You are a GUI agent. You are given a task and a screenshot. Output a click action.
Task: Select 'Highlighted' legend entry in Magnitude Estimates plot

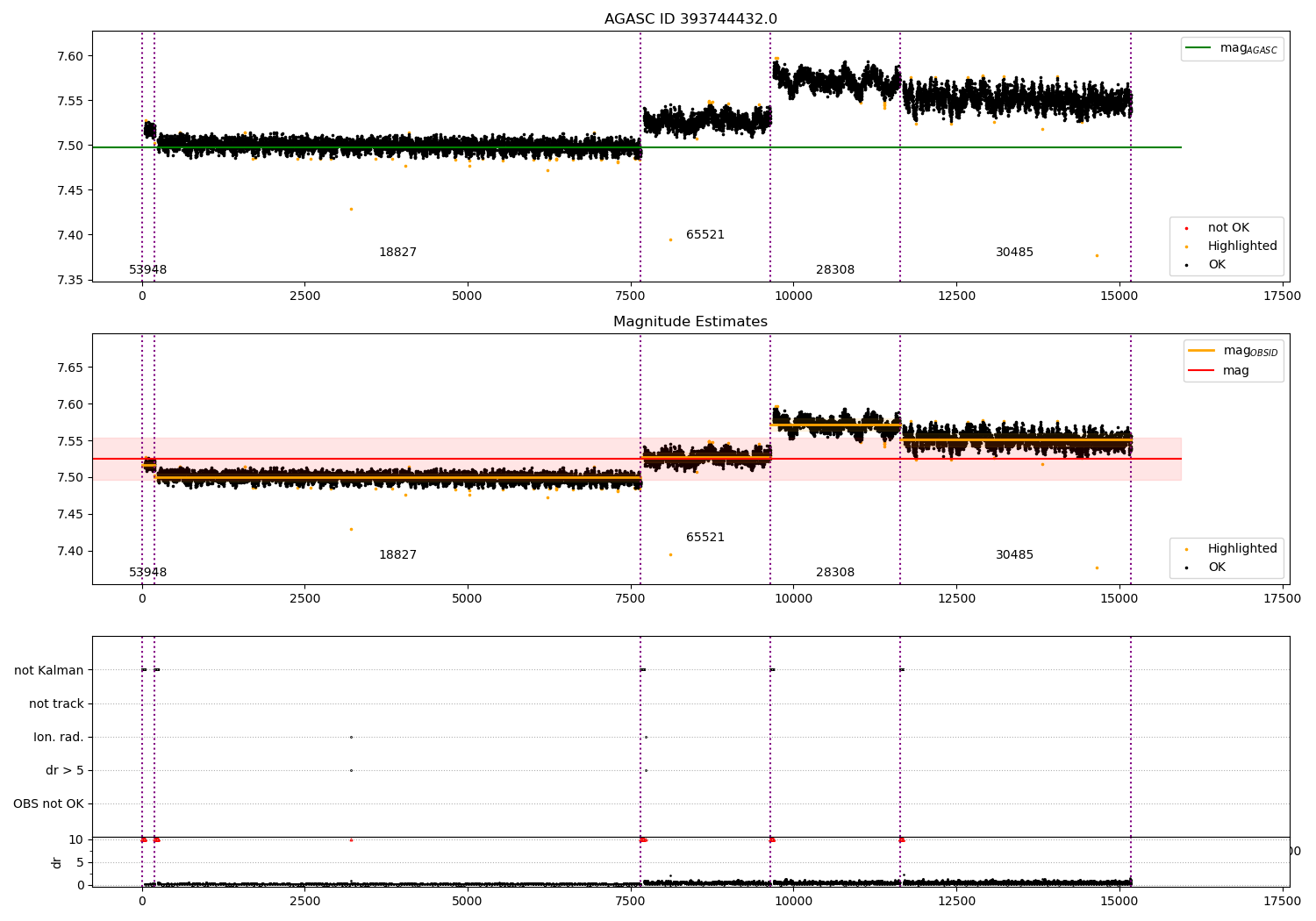click(x=1242, y=549)
